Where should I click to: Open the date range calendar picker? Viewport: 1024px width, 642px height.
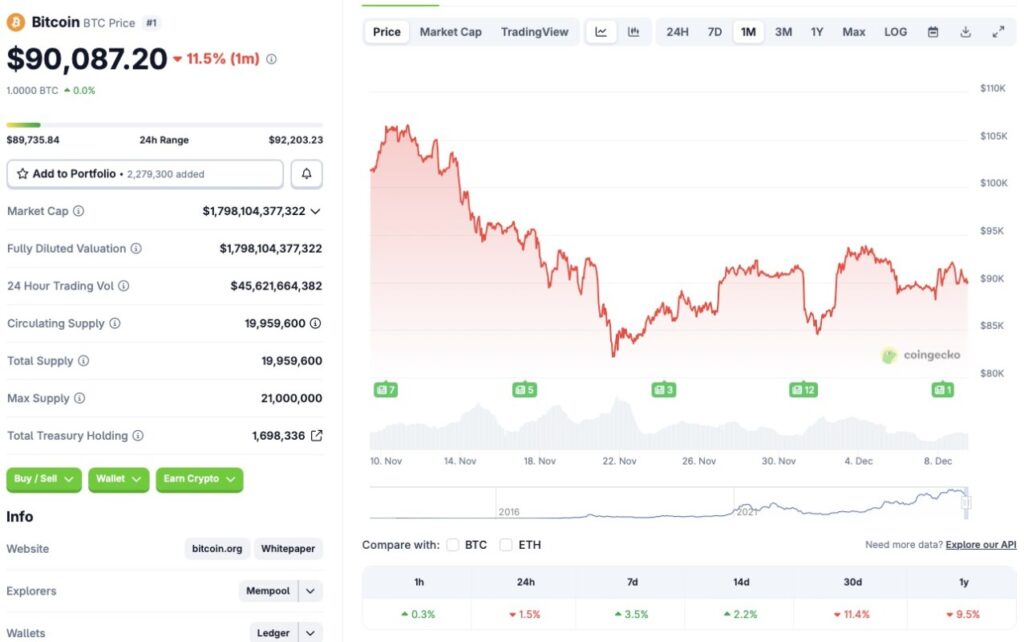(934, 31)
